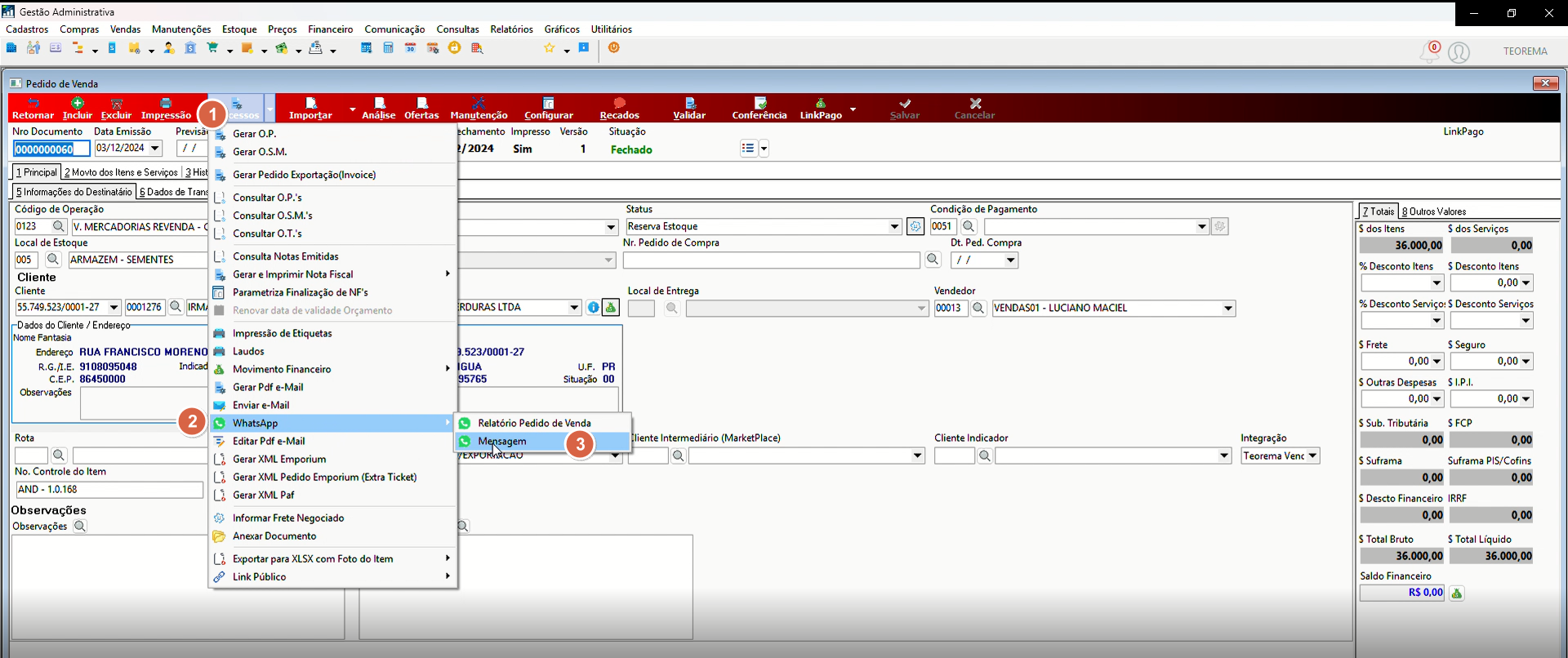This screenshot has height=658, width=1568.
Task: Open the Análise tool
Action: [x=379, y=108]
